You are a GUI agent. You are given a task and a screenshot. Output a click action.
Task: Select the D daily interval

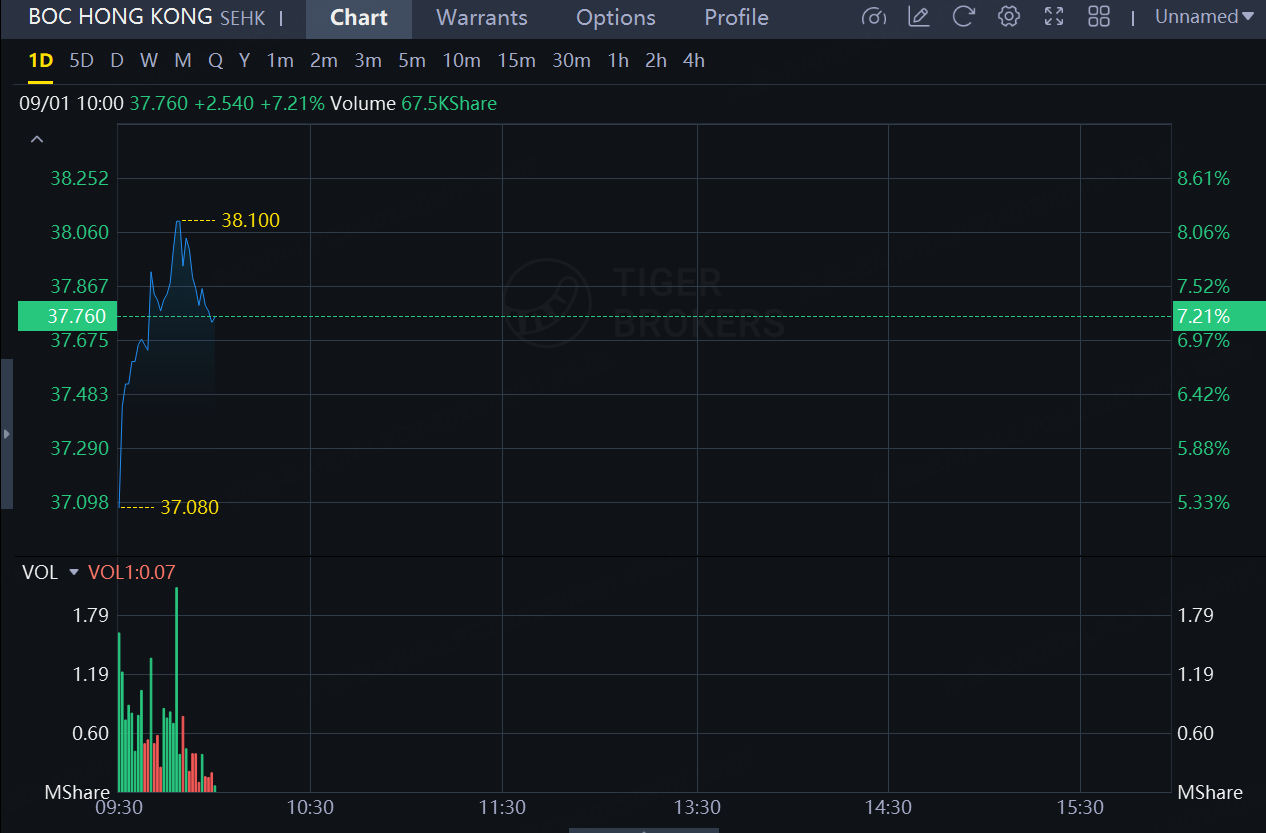click(x=117, y=61)
